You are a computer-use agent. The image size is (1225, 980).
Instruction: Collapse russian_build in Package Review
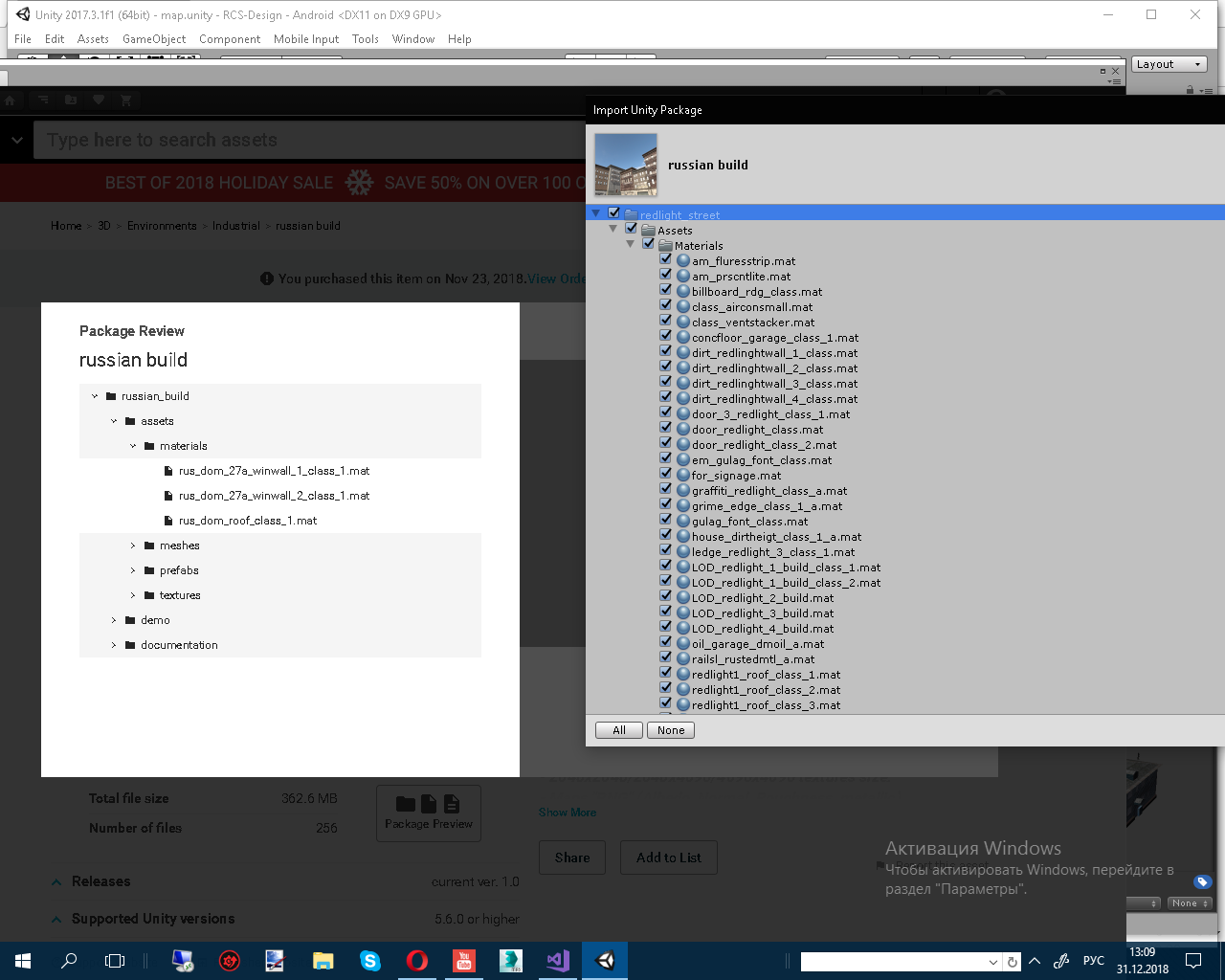(x=95, y=396)
